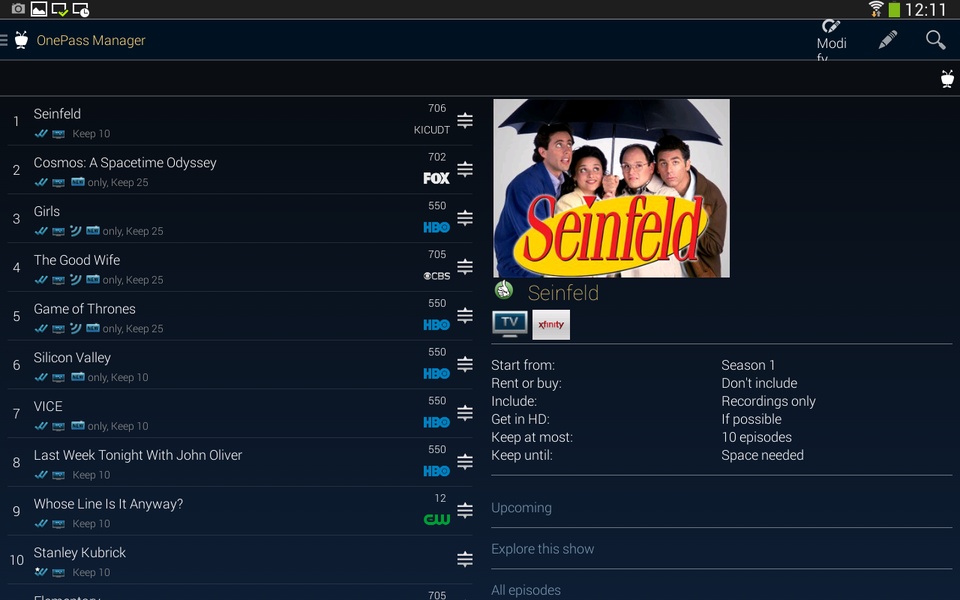Select the Stanley Kubrick entry
The width and height of the screenshot is (960, 600).
[x=240, y=560]
